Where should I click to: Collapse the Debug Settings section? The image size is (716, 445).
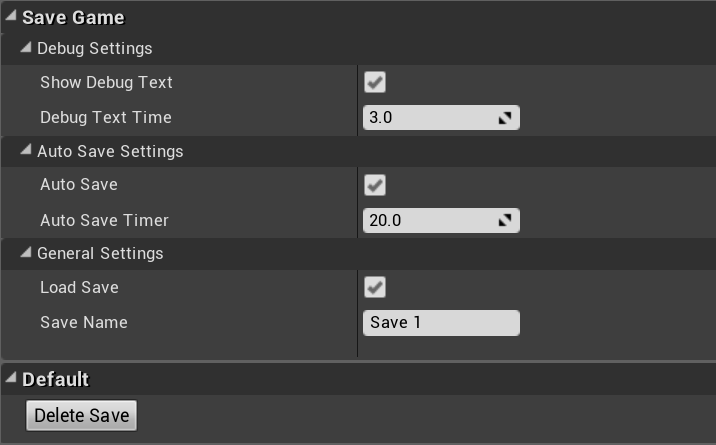(26, 47)
